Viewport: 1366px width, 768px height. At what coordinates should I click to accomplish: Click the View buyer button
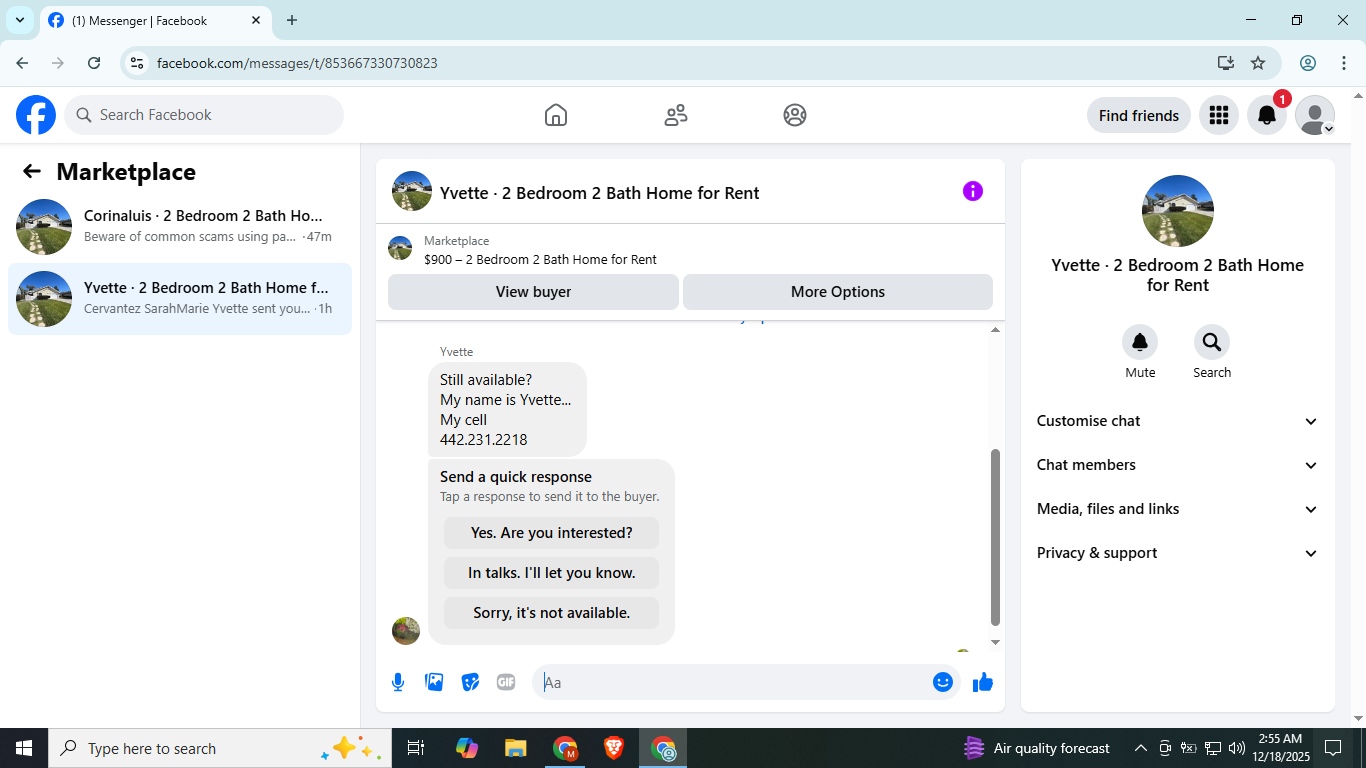533,292
